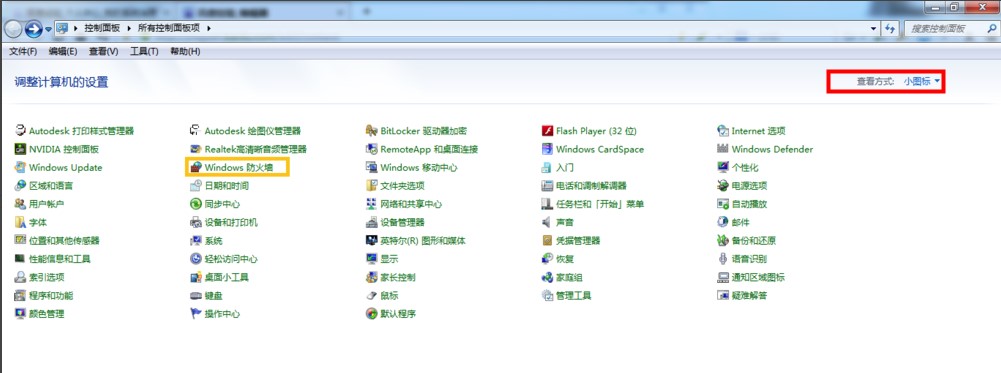The width and height of the screenshot is (1001, 373).
Task: Open the 疑难解答 link
Action: pos(749,296)
